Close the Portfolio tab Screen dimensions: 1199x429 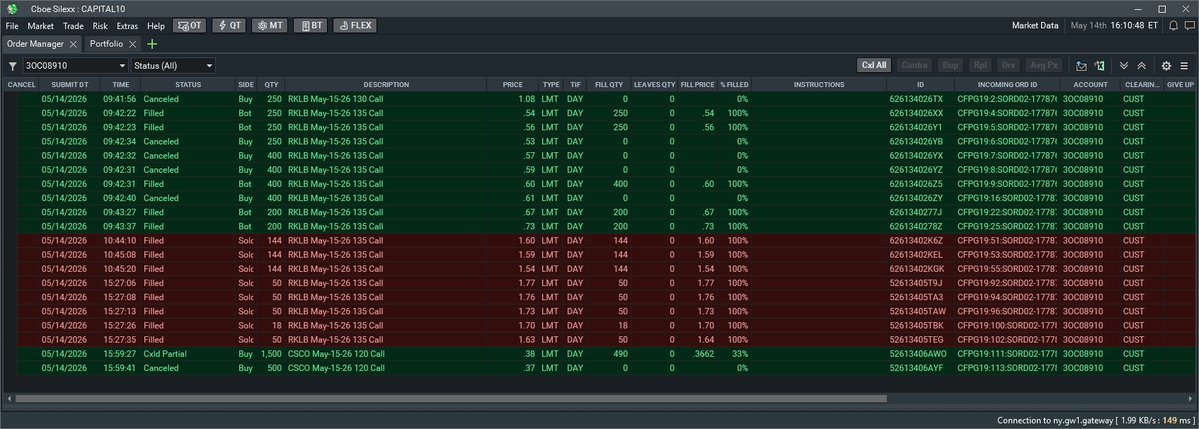[133, 44]
